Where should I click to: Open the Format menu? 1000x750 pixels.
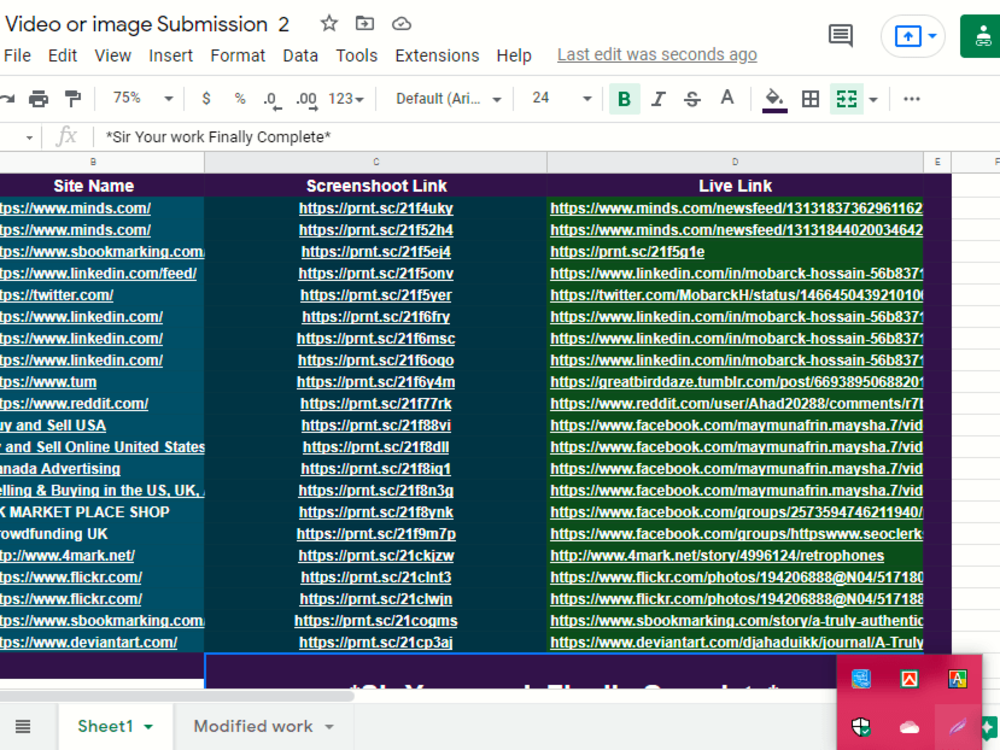pos(237,56)
